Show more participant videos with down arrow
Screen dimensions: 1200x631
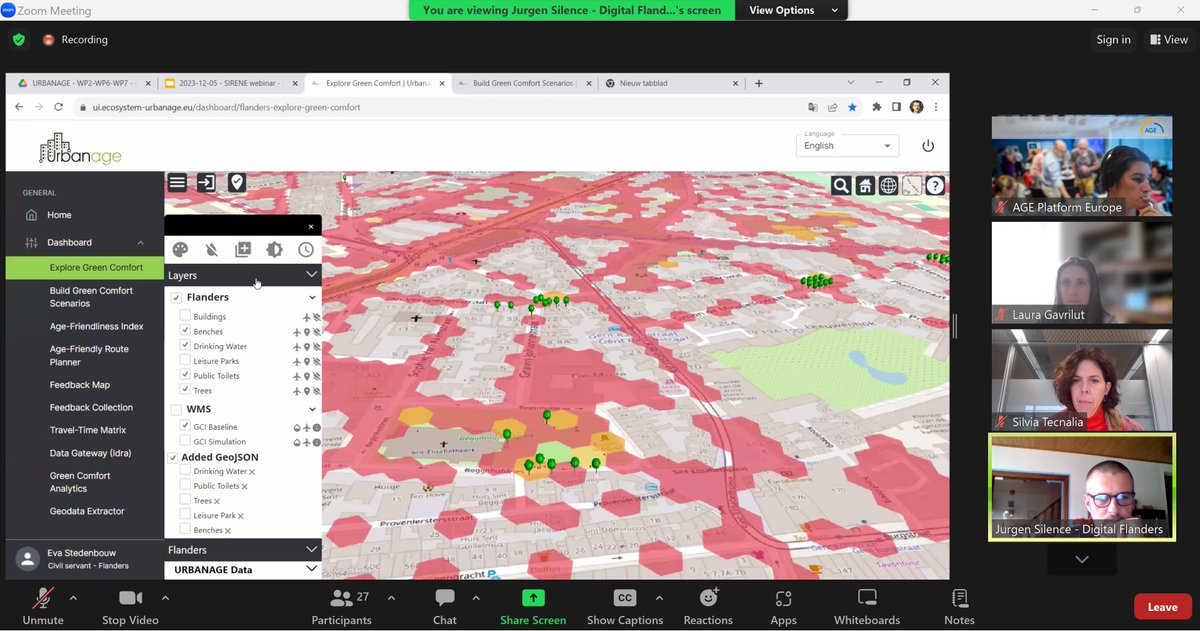[1082, 560]
